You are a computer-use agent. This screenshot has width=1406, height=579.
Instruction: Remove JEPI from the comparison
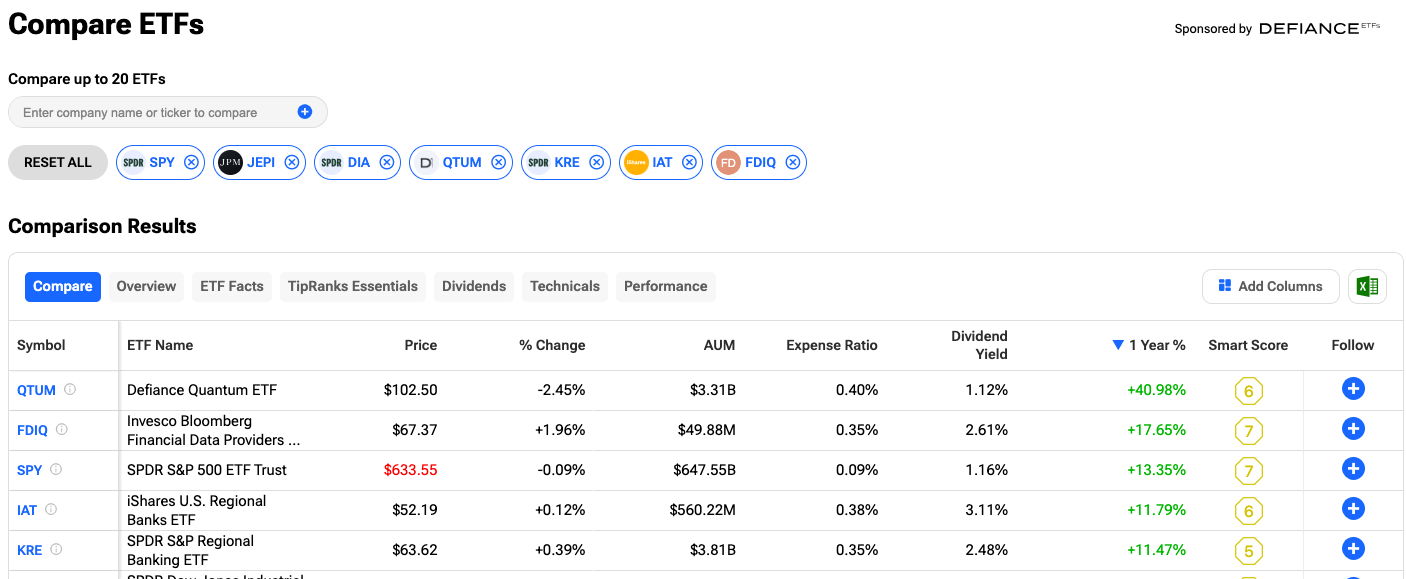pos(291,162)
